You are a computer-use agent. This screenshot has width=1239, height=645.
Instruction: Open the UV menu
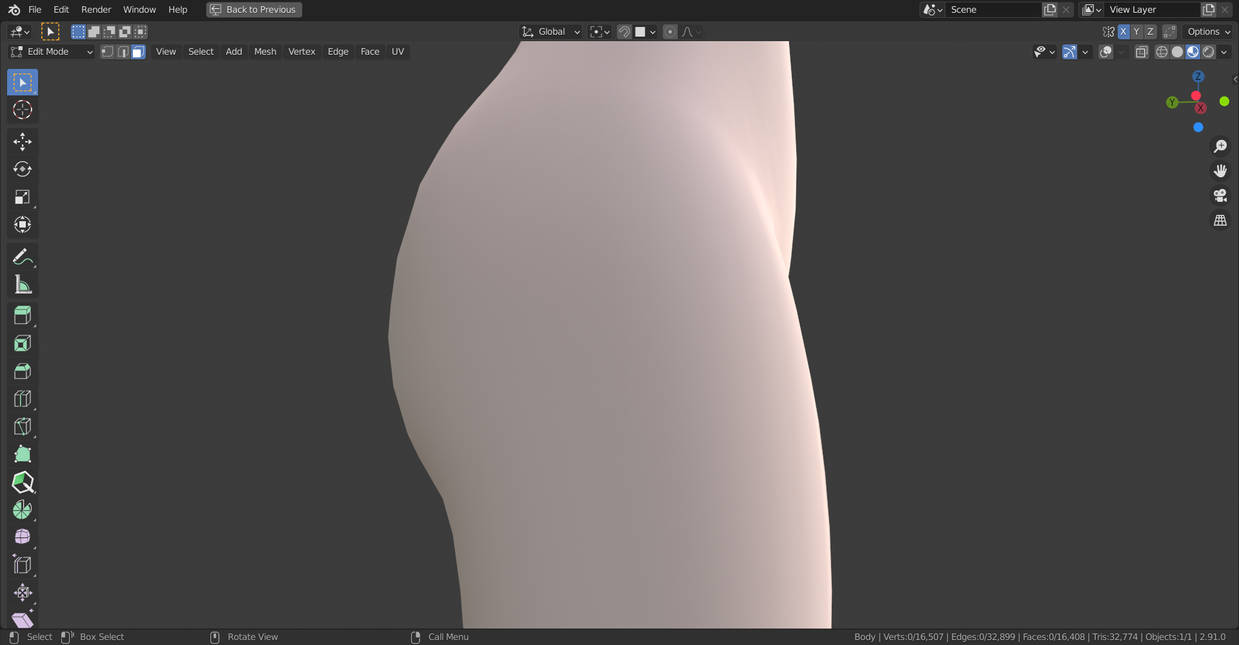tap(398, 52)
